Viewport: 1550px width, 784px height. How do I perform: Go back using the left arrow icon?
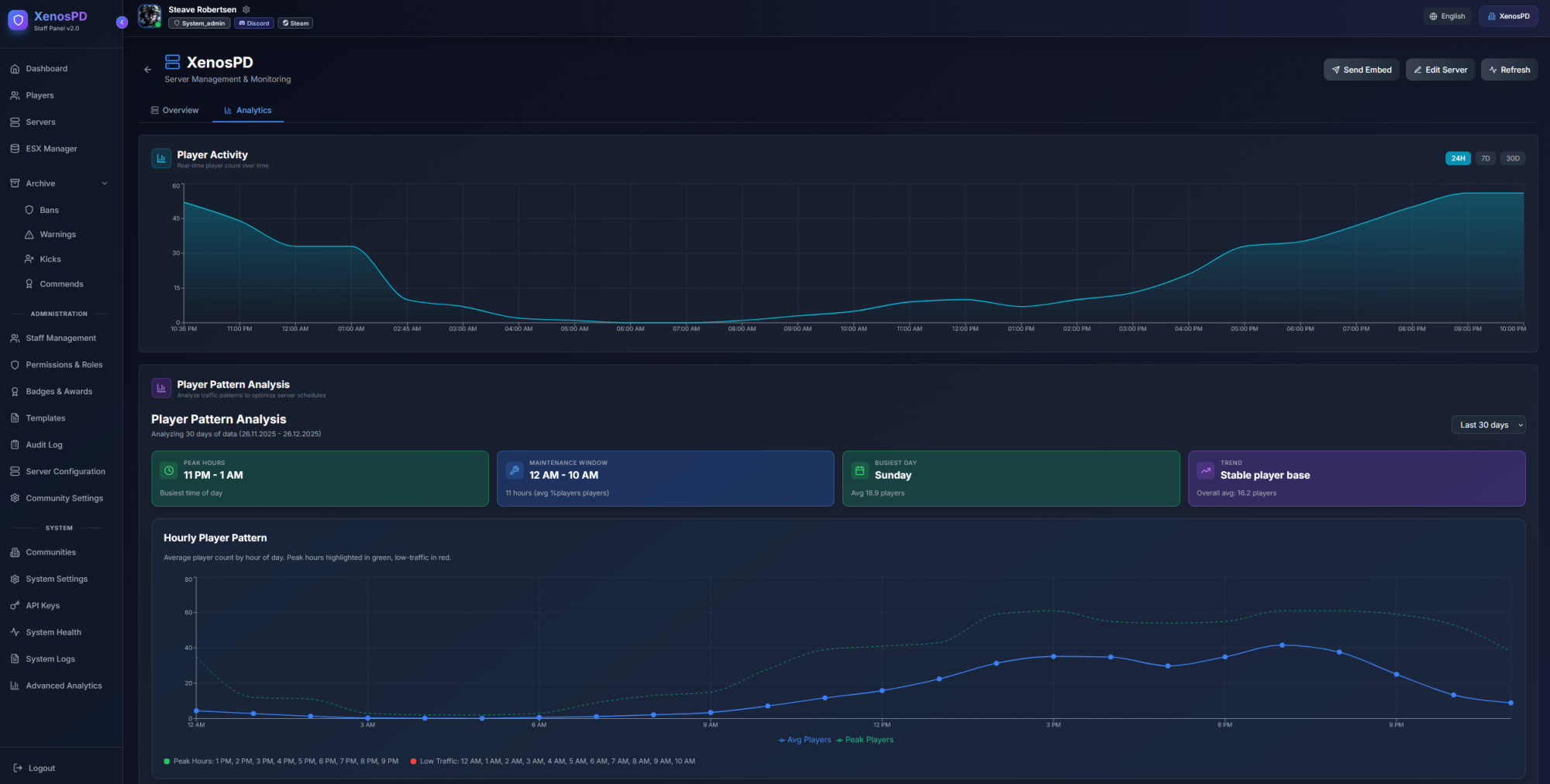[x=148, y=70]
